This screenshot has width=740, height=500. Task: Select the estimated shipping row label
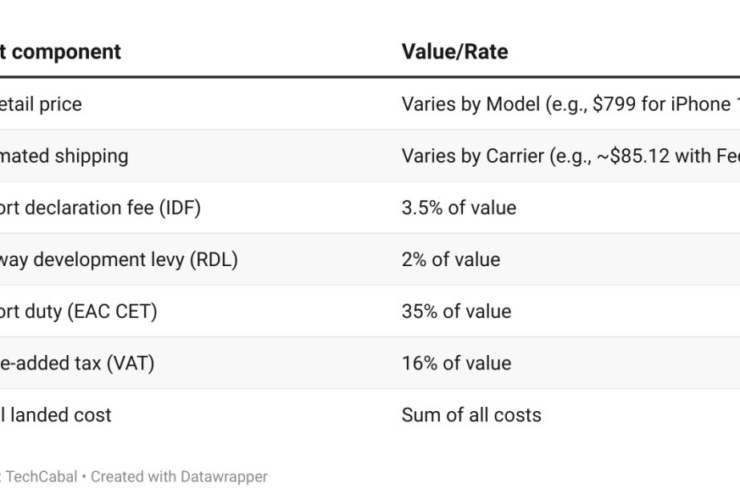pyautogui.click(x=64, y=156)
